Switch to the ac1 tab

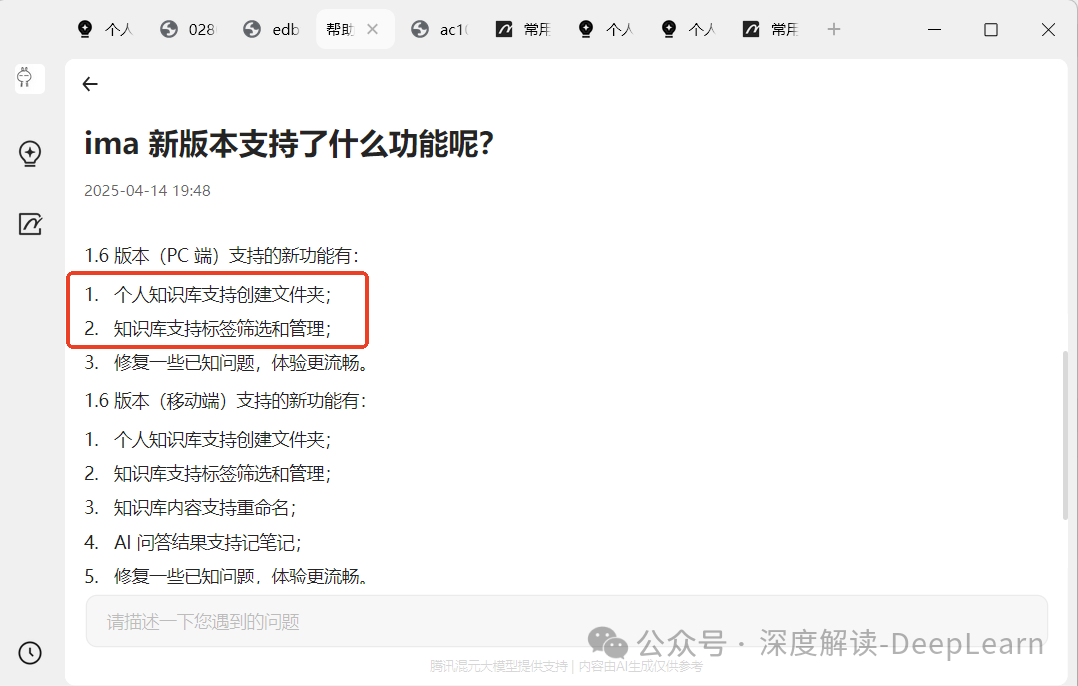(x=439, y=30)
